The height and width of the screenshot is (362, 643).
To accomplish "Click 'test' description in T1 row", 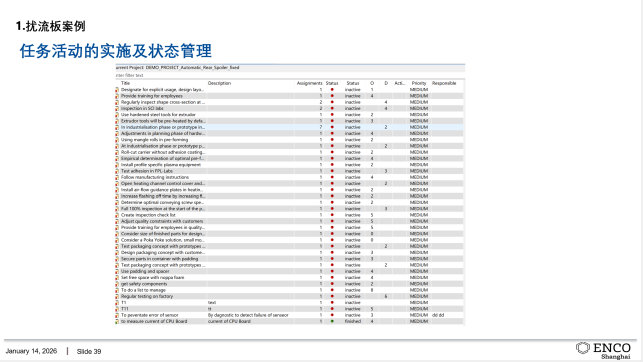I will point(212,303).
